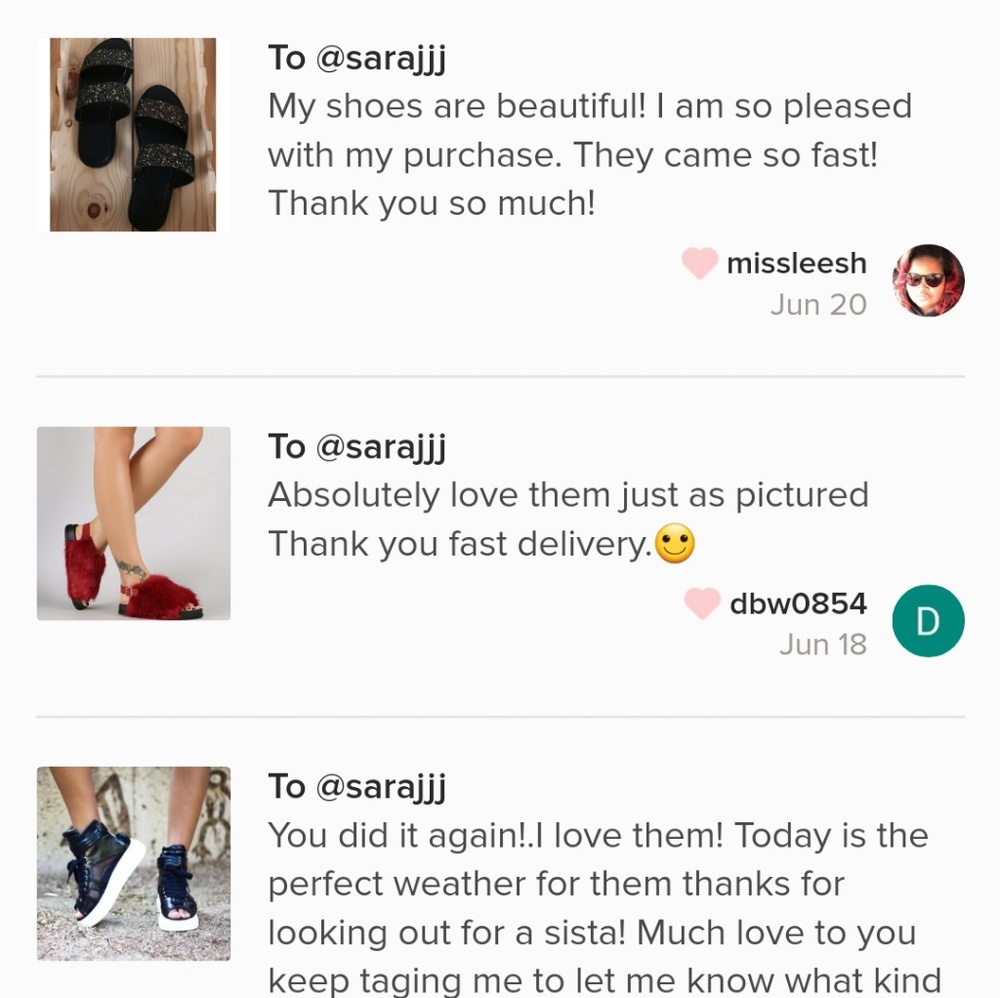Open the red furry slides photo
Image resolution: width=1000 pixels, height=998 pixels.
(x=133, y=523)
